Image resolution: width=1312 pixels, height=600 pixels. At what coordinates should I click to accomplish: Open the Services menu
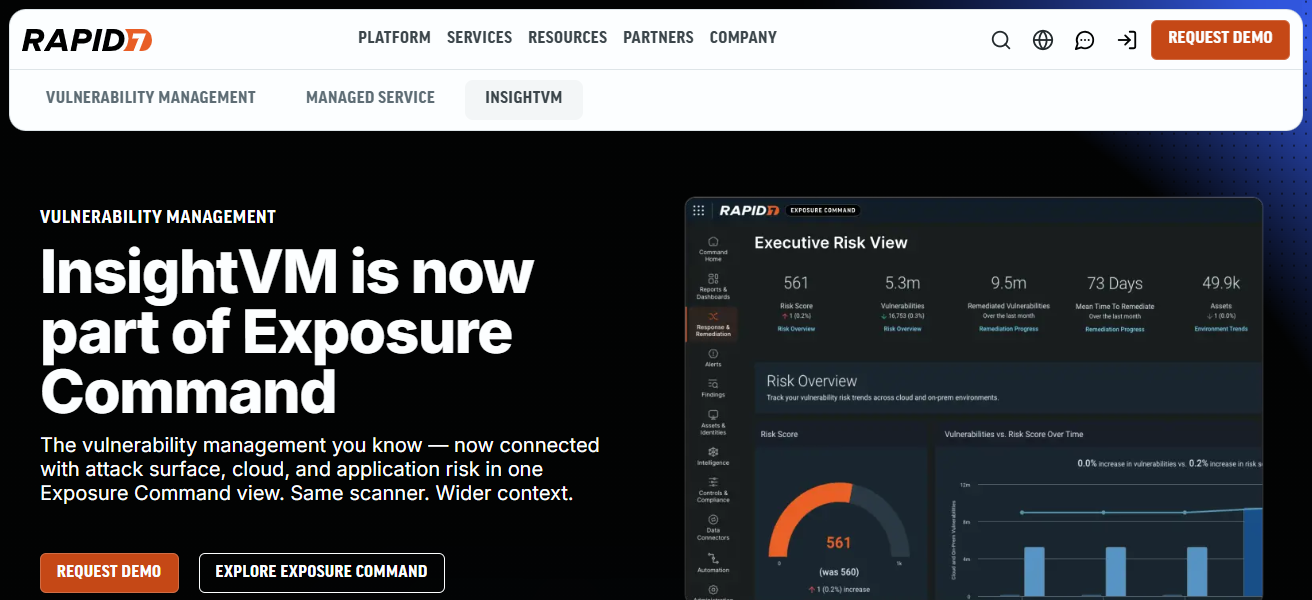pos(479,37)
